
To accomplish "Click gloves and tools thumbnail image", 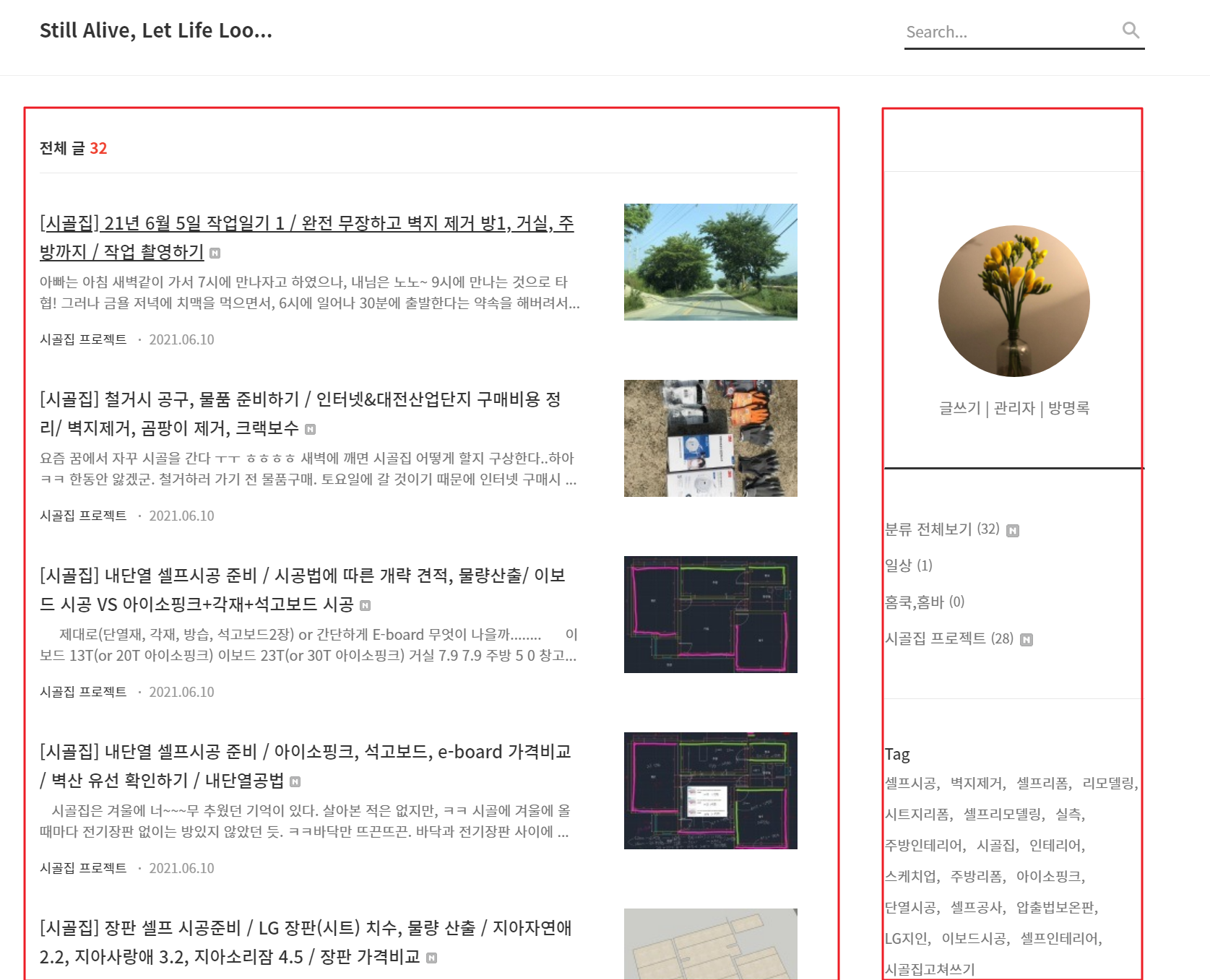I will coord(711,438).
